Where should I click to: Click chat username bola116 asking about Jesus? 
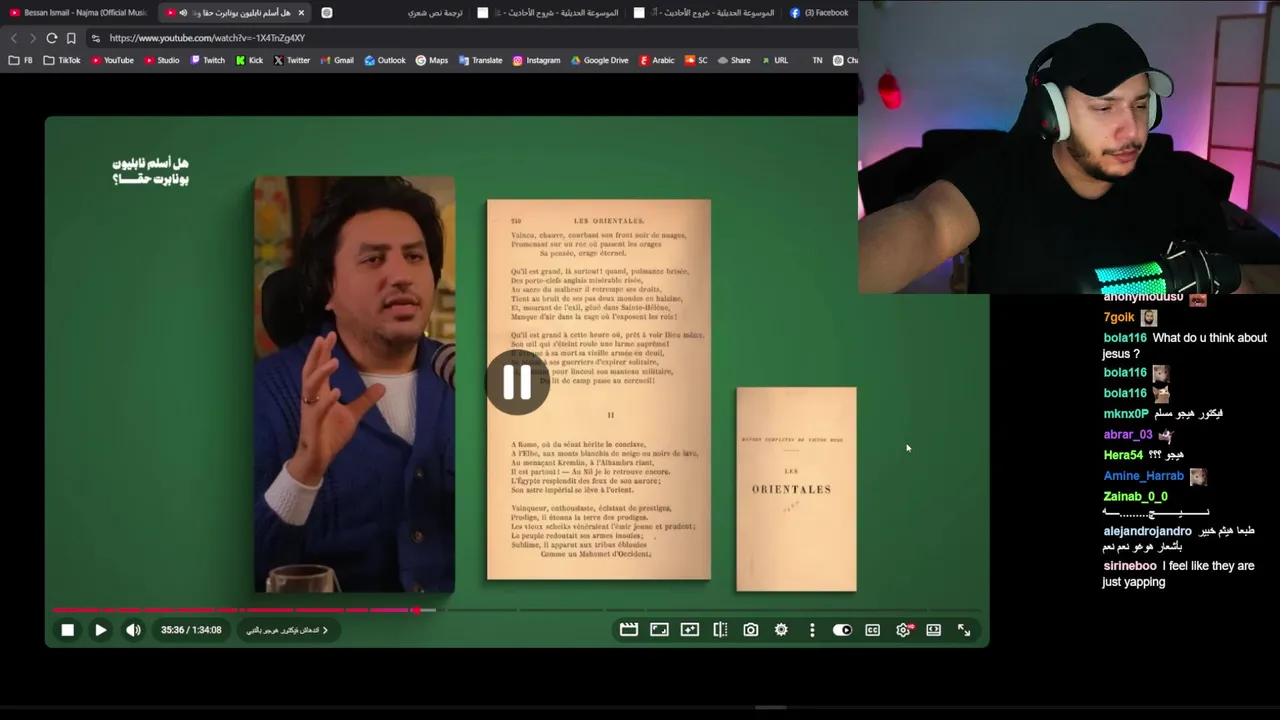tap(1125, 338)
